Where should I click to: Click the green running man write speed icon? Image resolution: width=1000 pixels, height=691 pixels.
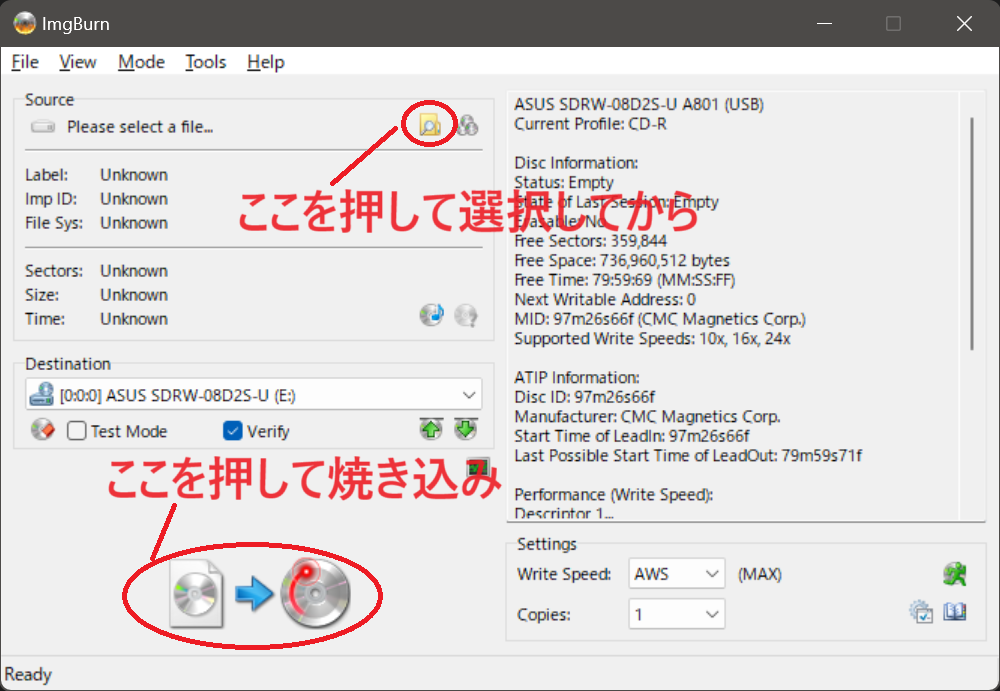[955, 574]
